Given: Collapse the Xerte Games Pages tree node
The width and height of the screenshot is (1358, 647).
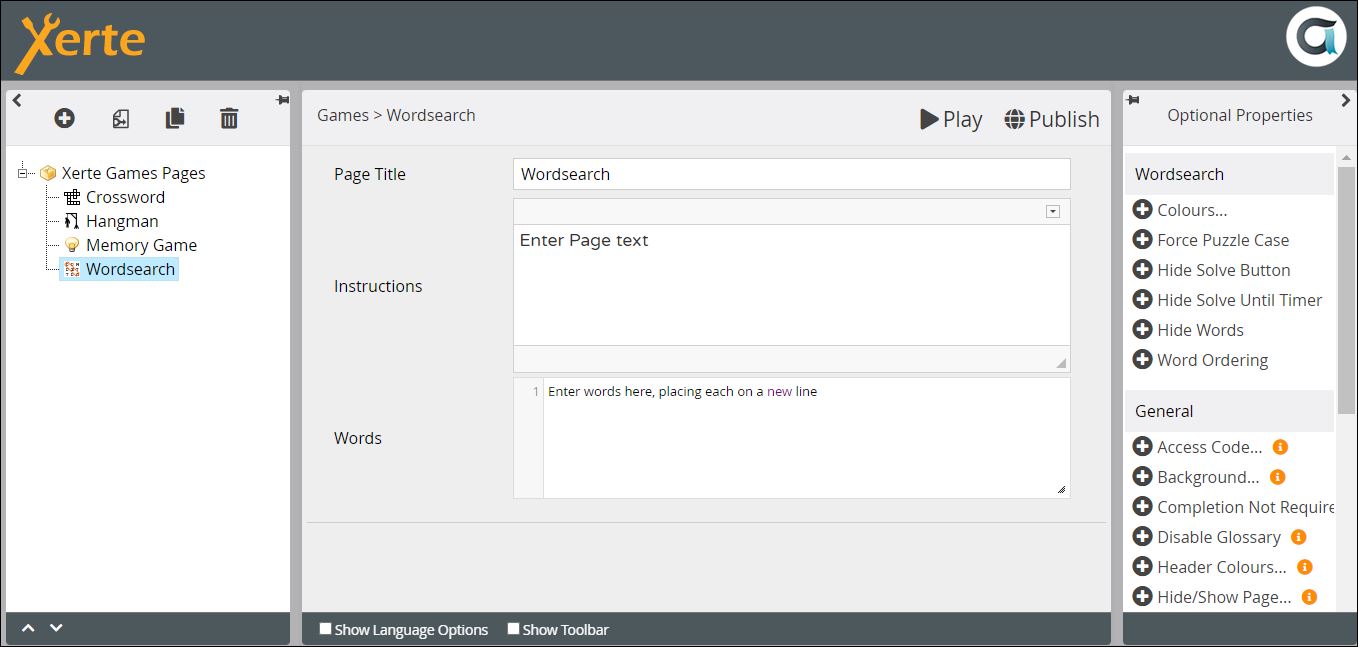Looking at the screenshot, I should (23, 173).
